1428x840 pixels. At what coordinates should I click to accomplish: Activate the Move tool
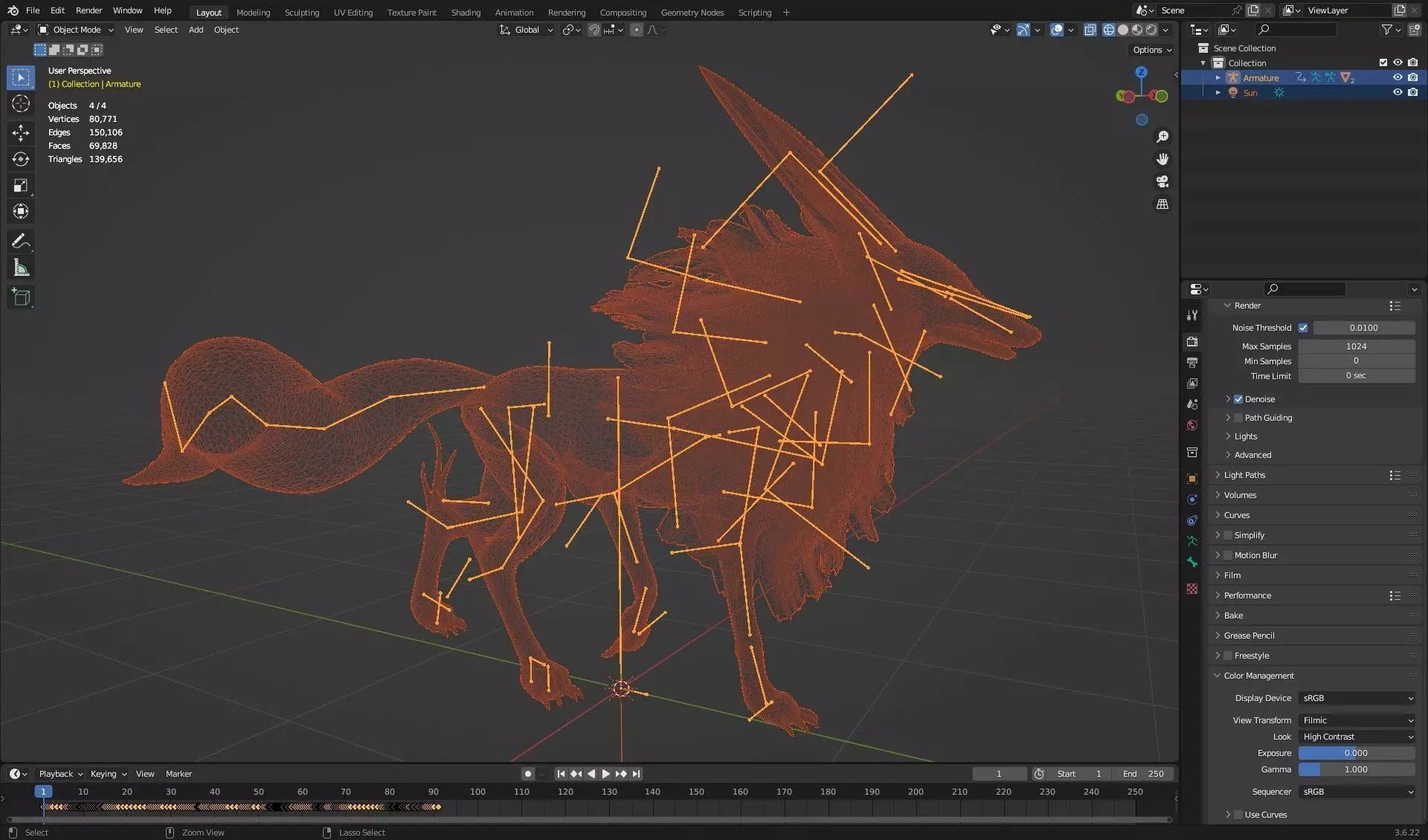[21, 133]
